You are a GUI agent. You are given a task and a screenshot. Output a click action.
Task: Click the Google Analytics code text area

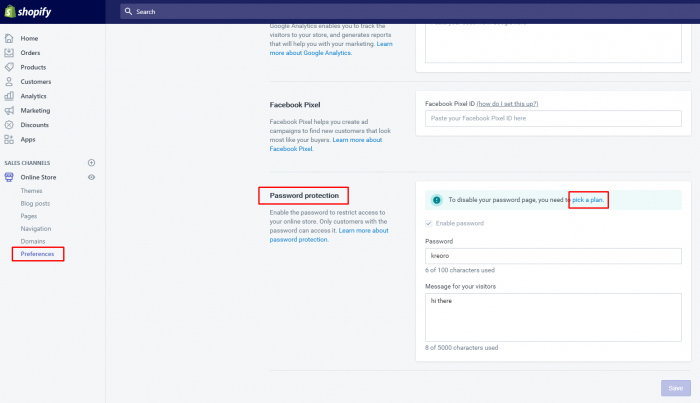[553, 43]
